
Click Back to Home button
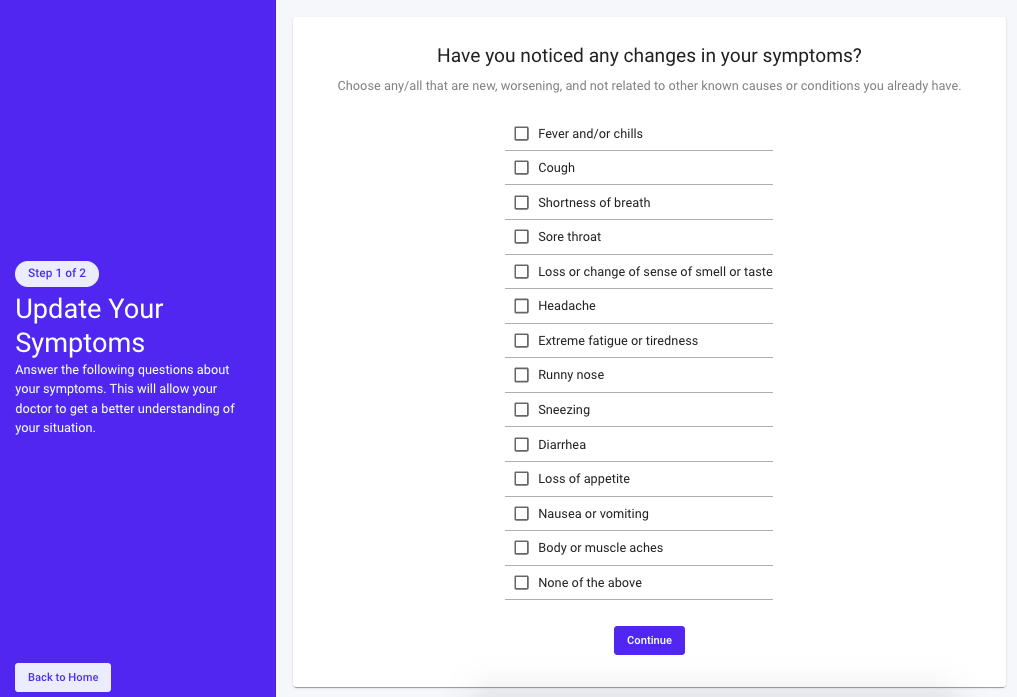[63, 677]
